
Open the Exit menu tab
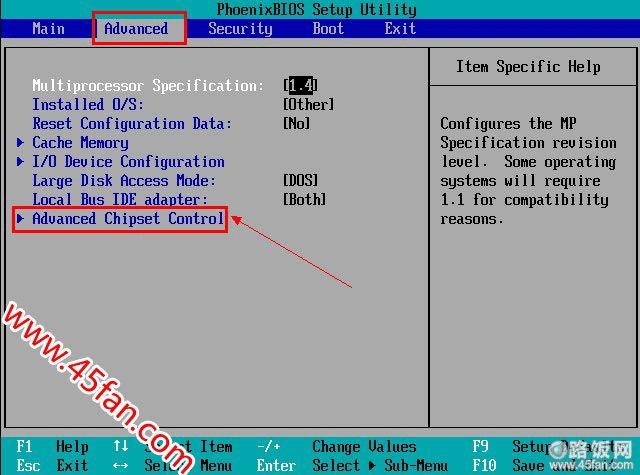pyautogui.click(x=400, y=29)
